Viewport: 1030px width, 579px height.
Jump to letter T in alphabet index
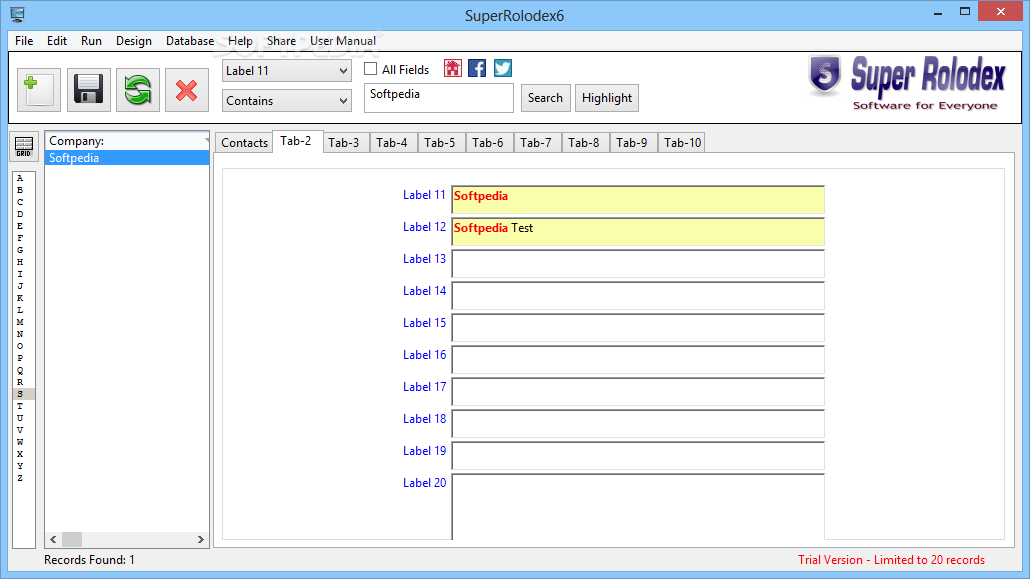pyautogui.click(x=20, y=406)
